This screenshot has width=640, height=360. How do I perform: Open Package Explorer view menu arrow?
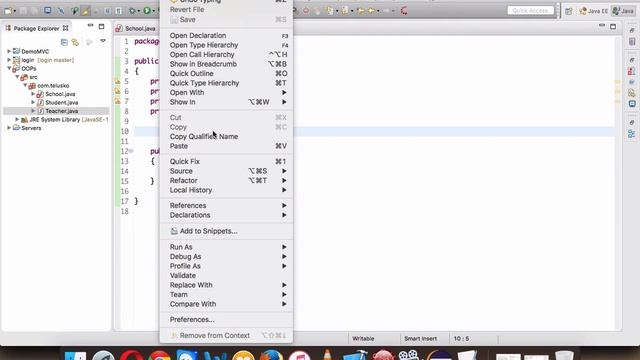[103, 41]
